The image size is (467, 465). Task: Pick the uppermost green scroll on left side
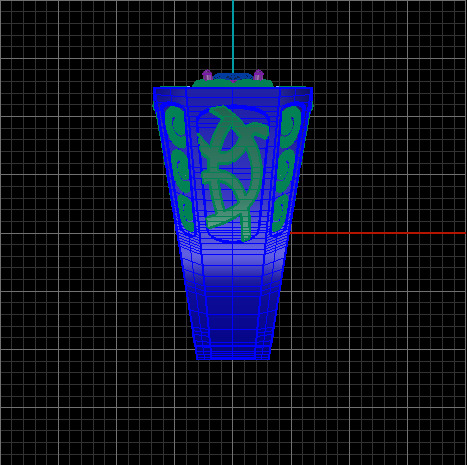(x=175, y=126)
